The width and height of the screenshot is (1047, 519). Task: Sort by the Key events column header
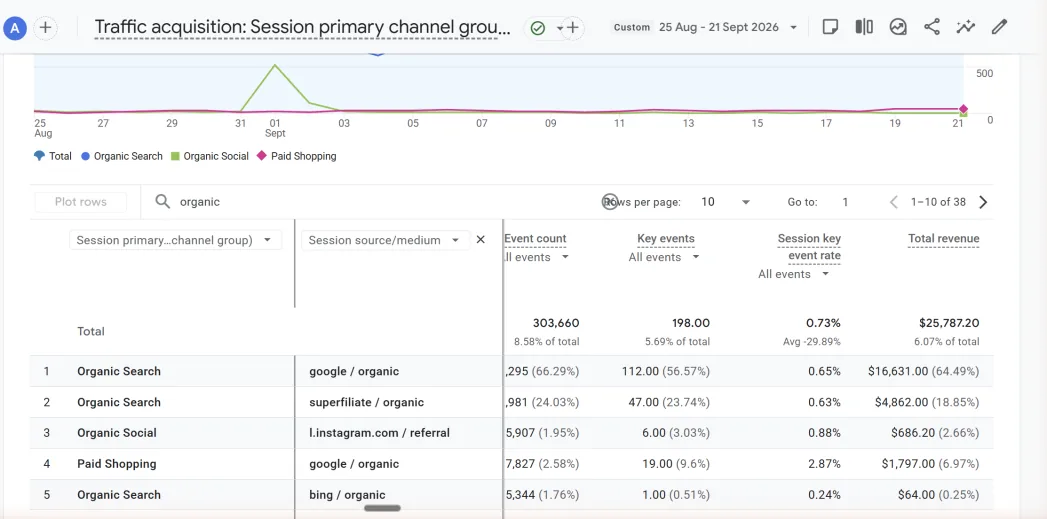[666, 238]
